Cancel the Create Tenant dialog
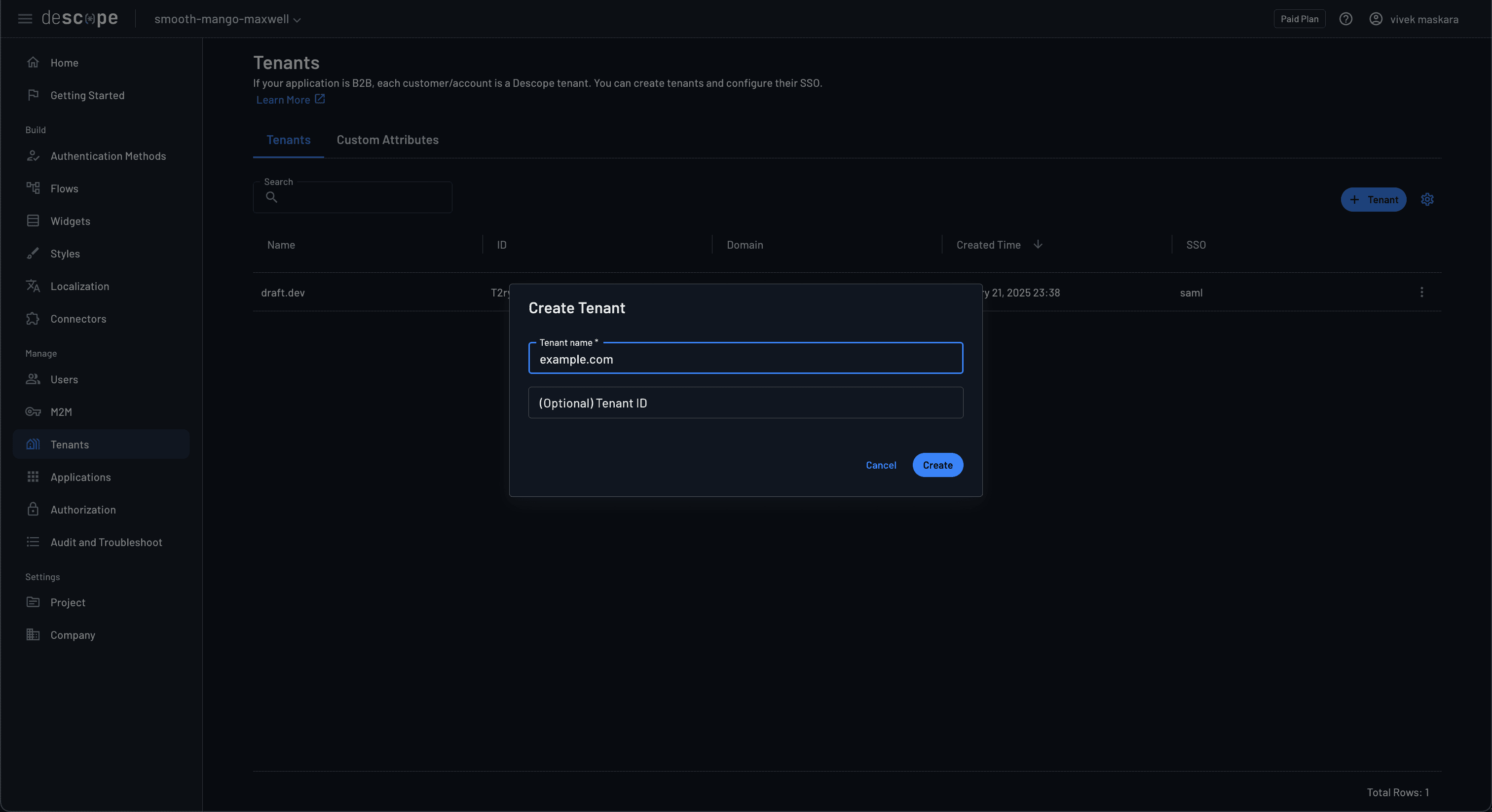 tap(880, 465)
